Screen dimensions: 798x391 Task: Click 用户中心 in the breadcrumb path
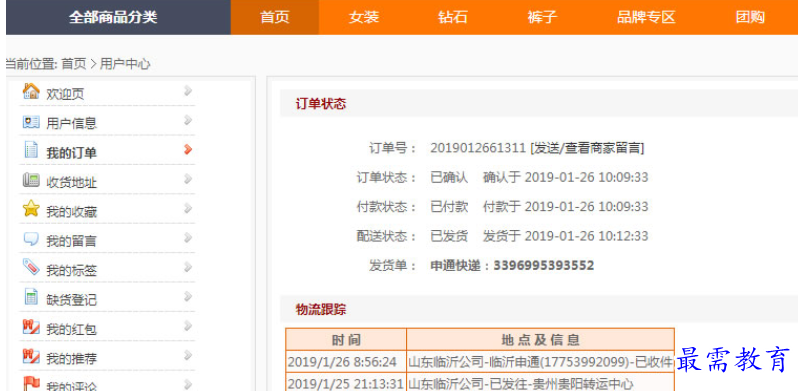tap(125, 64)
